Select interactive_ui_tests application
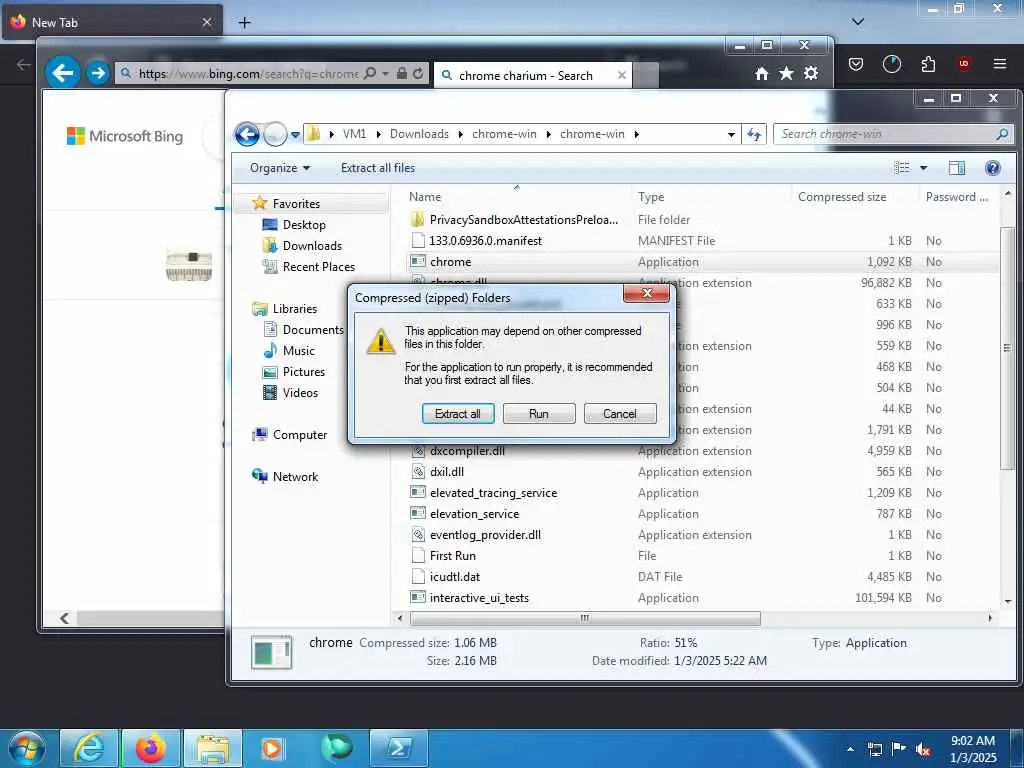Screen dimensions: 1024x768 tap(702, 598)
